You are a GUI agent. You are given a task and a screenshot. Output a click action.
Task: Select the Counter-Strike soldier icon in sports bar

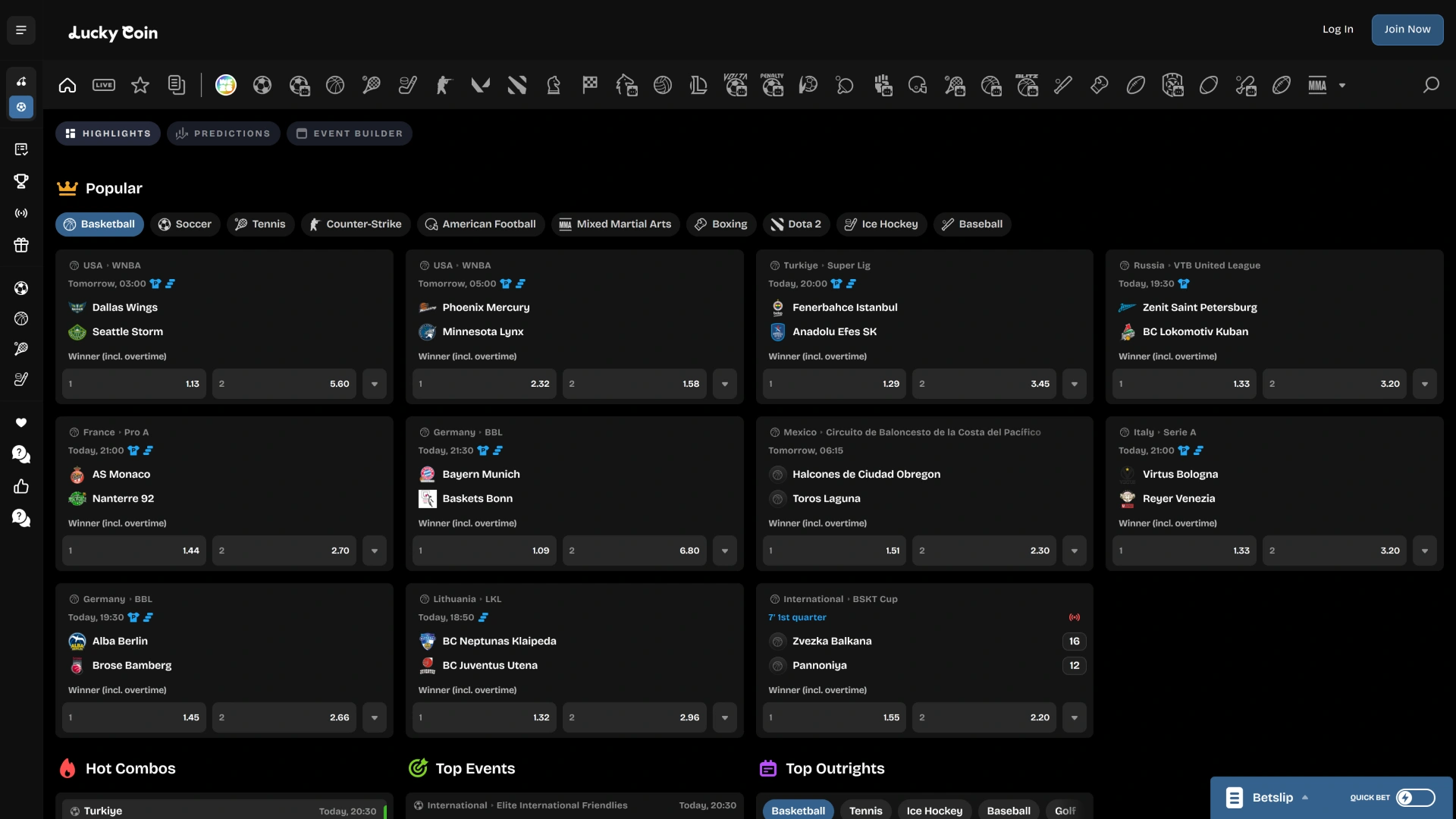444,86
